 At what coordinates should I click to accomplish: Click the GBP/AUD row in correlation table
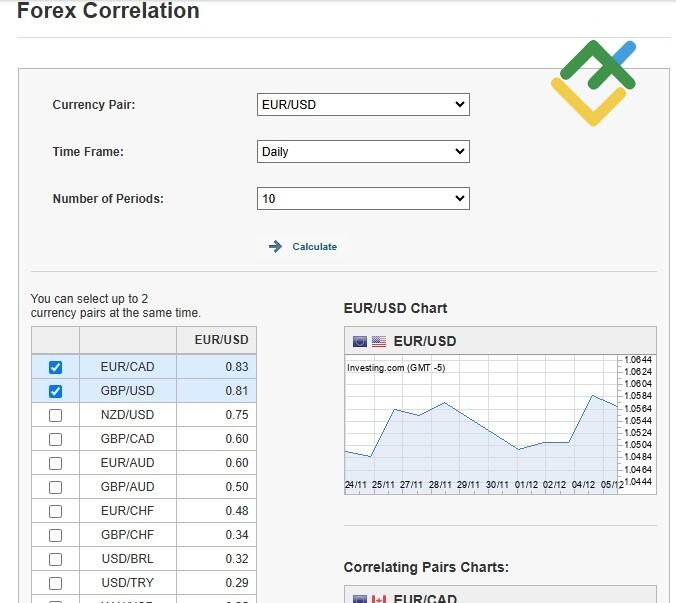(127, 487)
